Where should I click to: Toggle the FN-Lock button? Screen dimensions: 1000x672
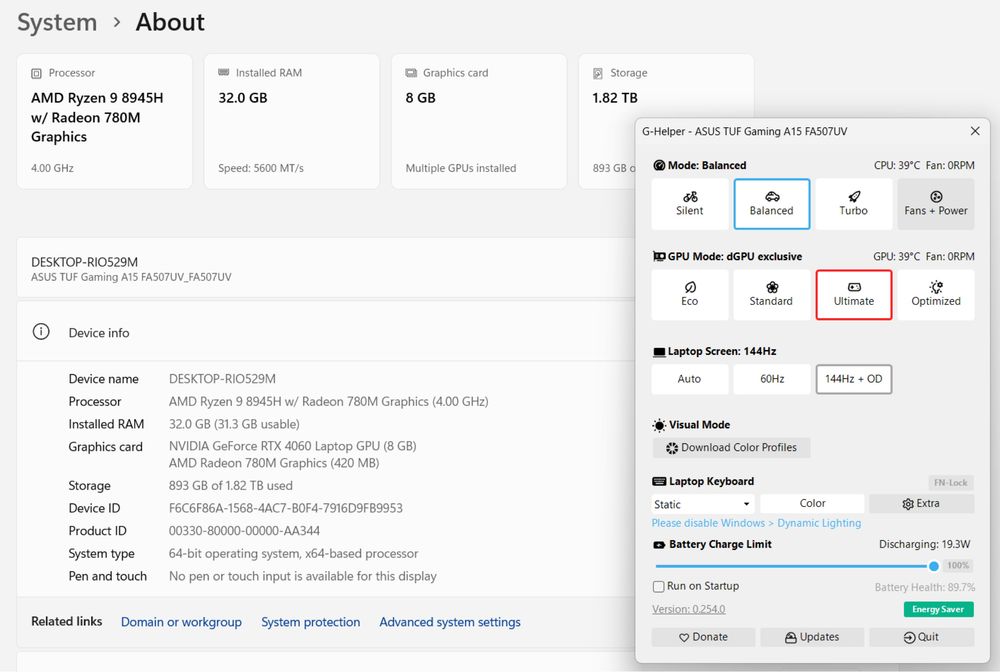[x=950, y=483]
